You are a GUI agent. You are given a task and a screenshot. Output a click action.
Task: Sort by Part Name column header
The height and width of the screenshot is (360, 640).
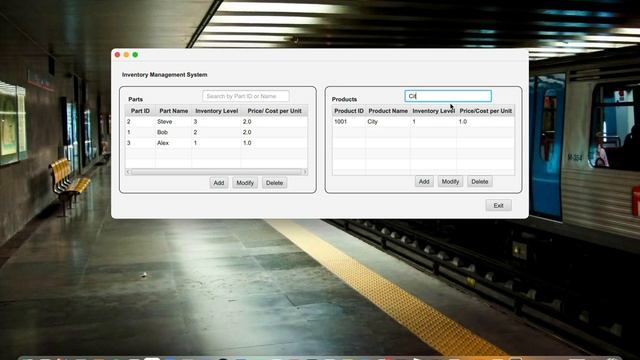173,111
